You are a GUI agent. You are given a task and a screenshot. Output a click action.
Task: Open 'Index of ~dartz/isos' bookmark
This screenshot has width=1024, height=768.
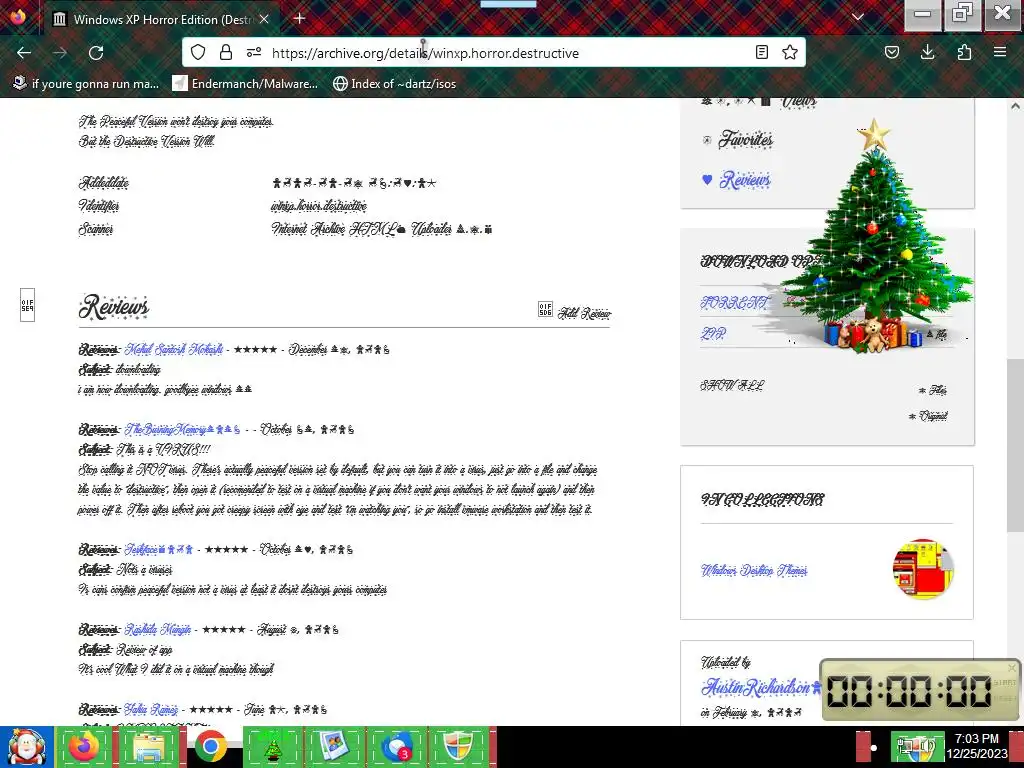point(394,84)
